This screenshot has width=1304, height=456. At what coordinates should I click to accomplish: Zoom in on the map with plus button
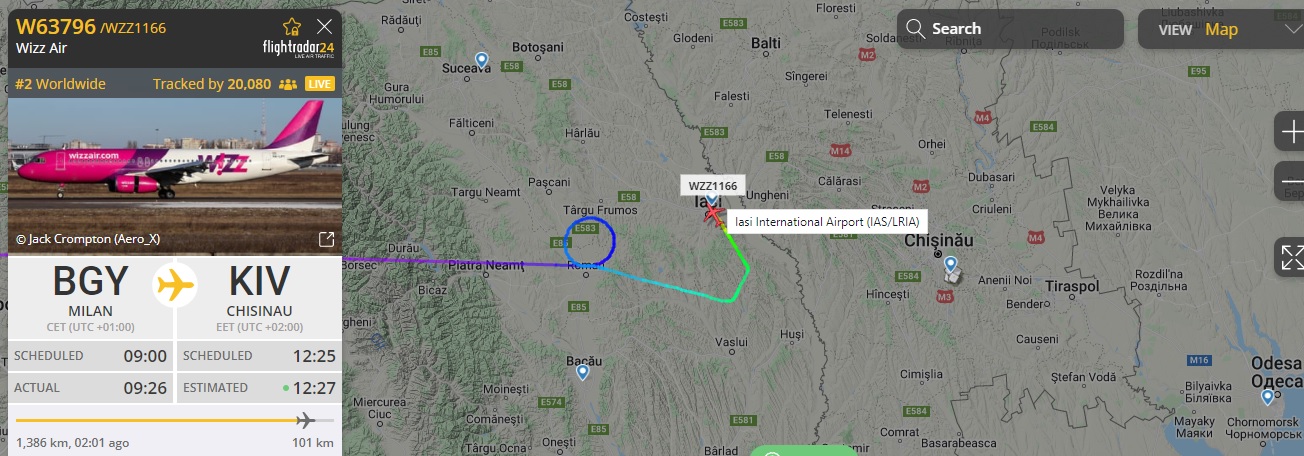tap(1292, 131)
